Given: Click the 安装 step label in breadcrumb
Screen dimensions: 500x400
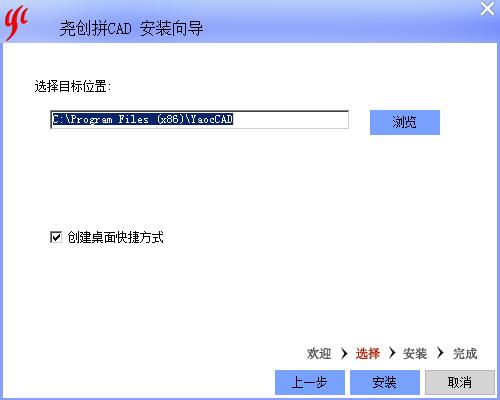Looking at the screenshot, I should tap(415, 353).
